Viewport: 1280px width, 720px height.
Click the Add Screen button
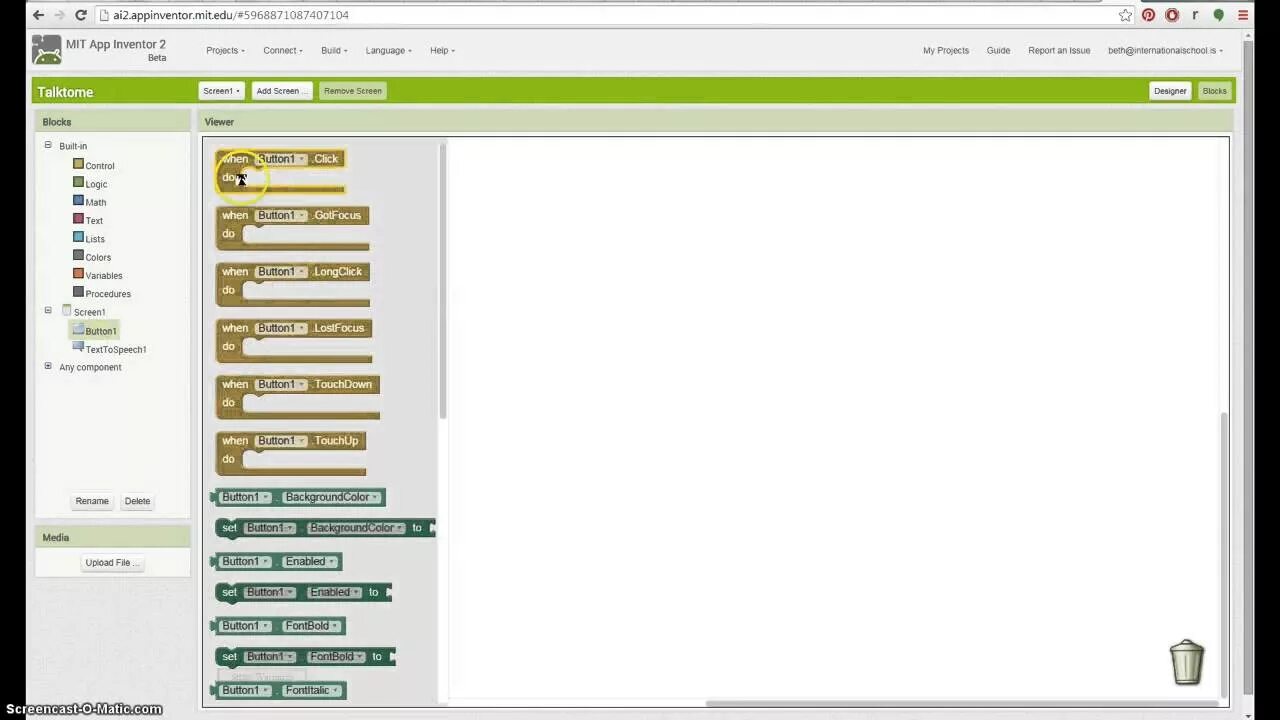[282, 91]
